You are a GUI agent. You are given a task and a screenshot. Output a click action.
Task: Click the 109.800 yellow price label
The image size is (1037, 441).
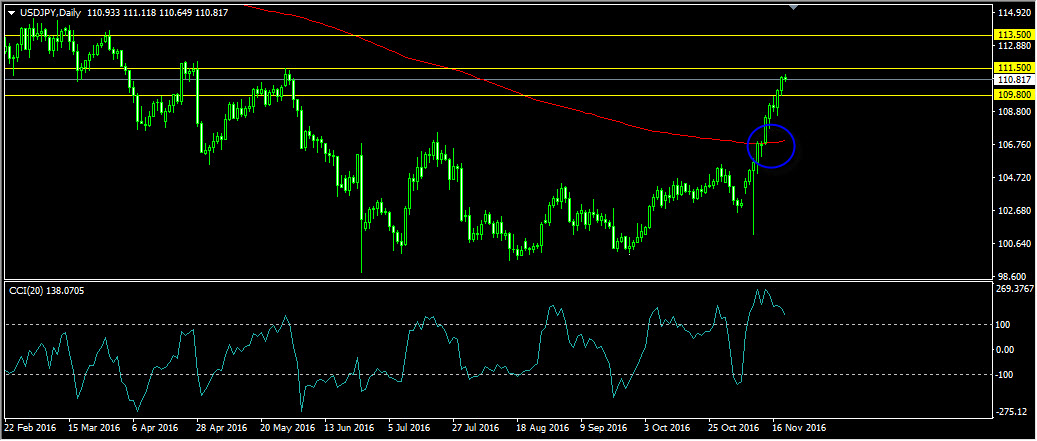click(1015, 95)
